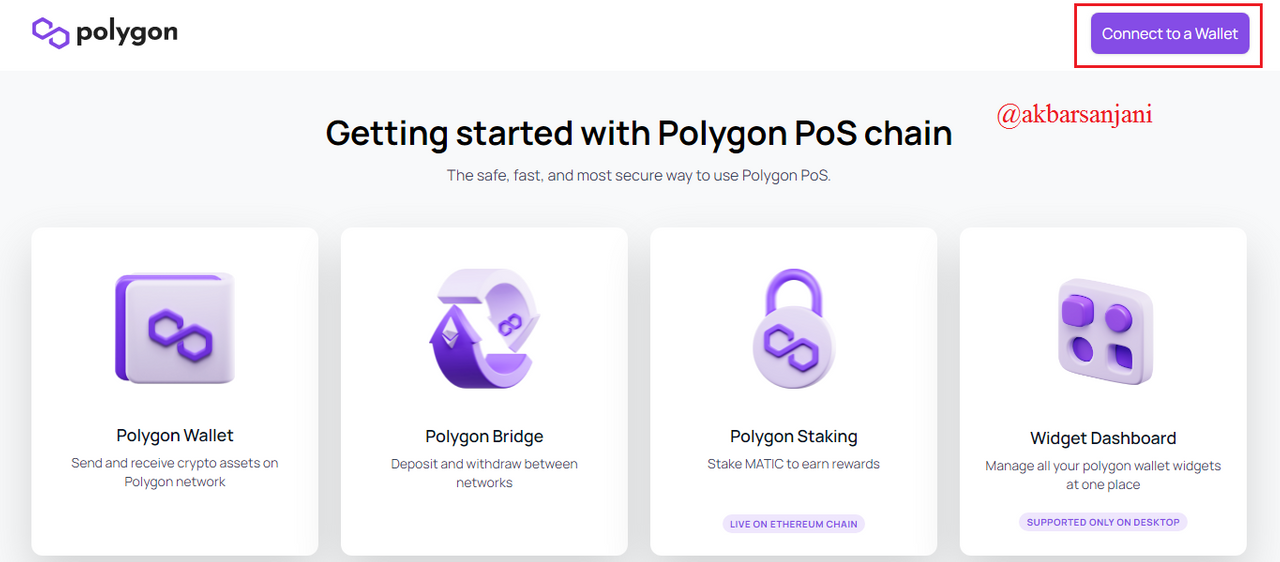Select the Polygon Bridge title
Screen dimensions: 1280x562
point(484,437)
